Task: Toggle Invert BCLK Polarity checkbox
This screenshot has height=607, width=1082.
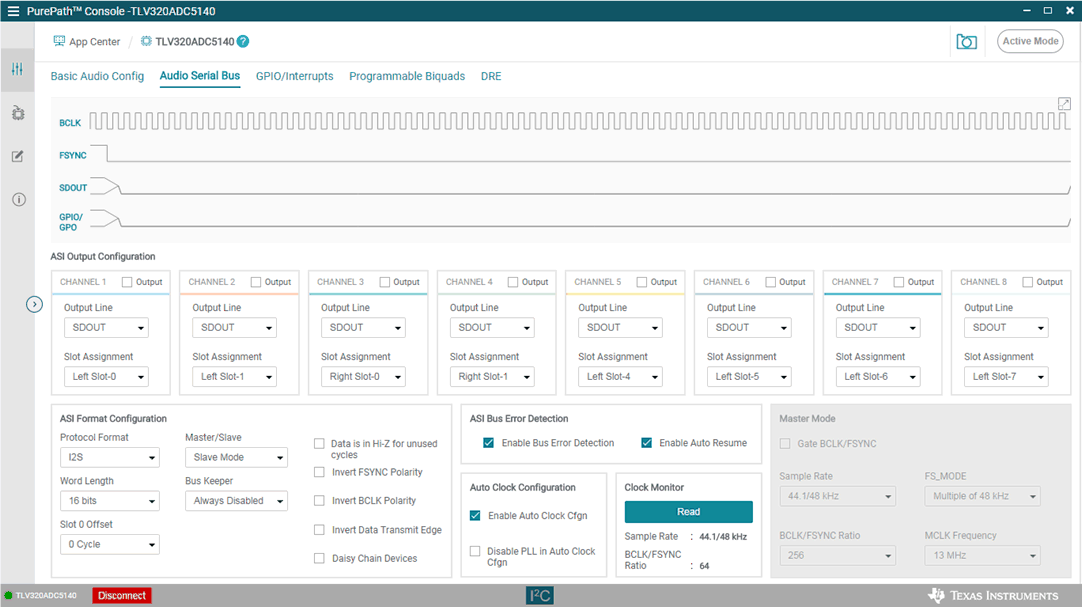Action: [320, 500]
